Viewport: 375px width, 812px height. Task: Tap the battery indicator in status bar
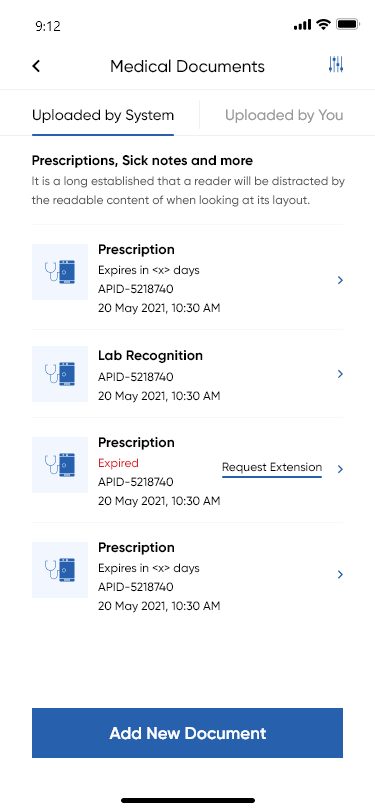tap(347, 24)
